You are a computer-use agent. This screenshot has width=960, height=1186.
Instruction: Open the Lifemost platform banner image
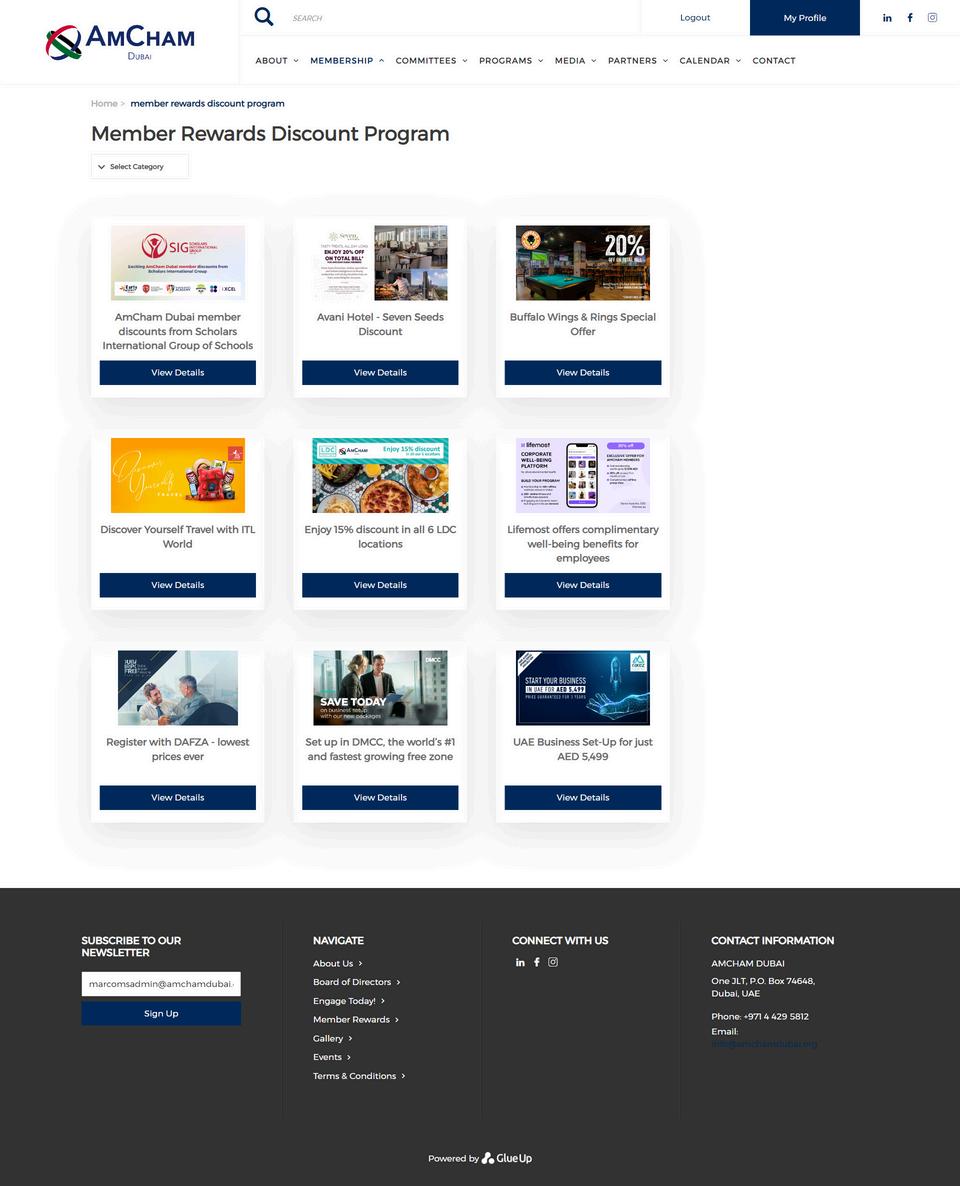tap(583, 475)
